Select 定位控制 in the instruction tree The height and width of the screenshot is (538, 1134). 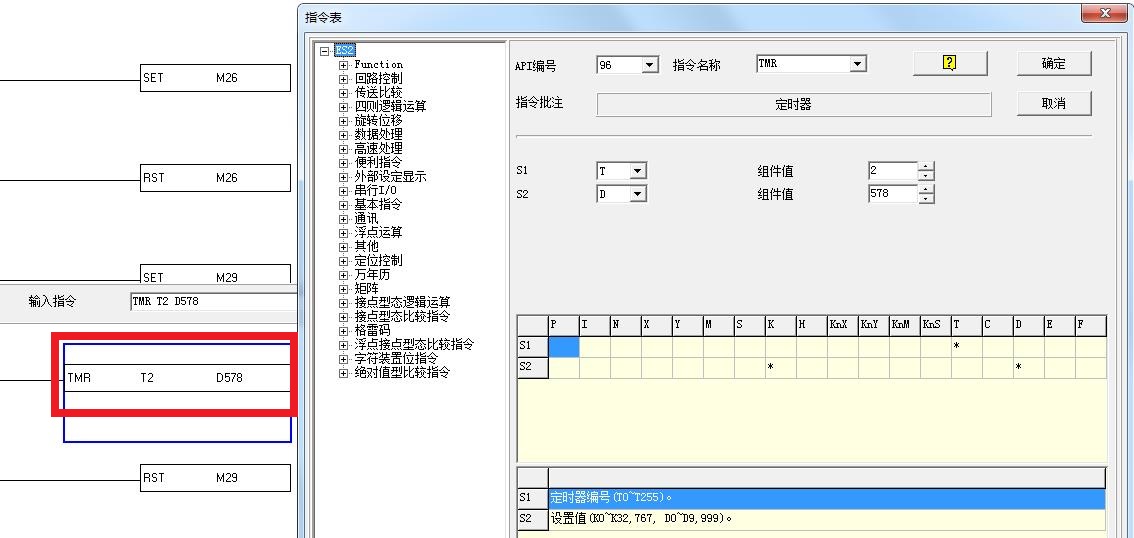click(x=378, y=260)
